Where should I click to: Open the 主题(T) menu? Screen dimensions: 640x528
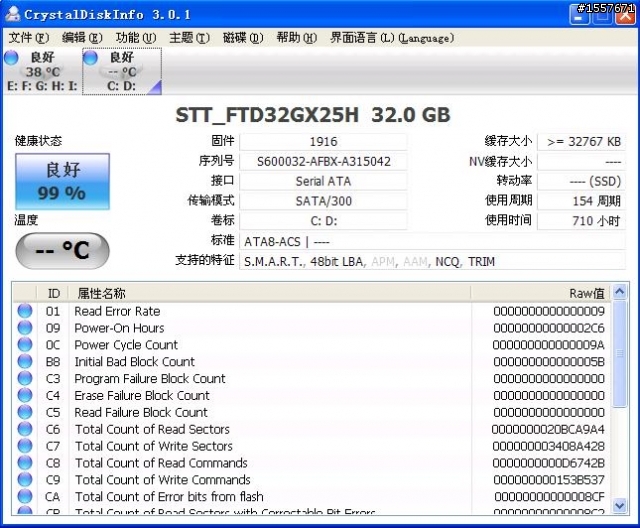coord(189,38)
